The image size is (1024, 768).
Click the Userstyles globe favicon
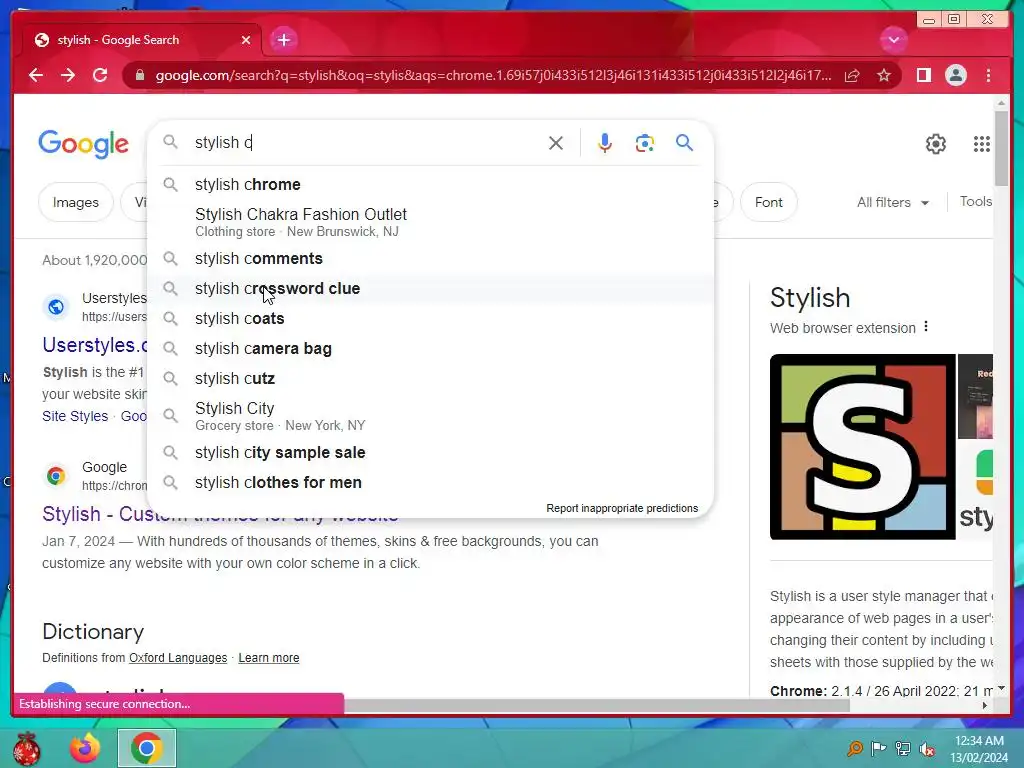(x=56, y=306)
